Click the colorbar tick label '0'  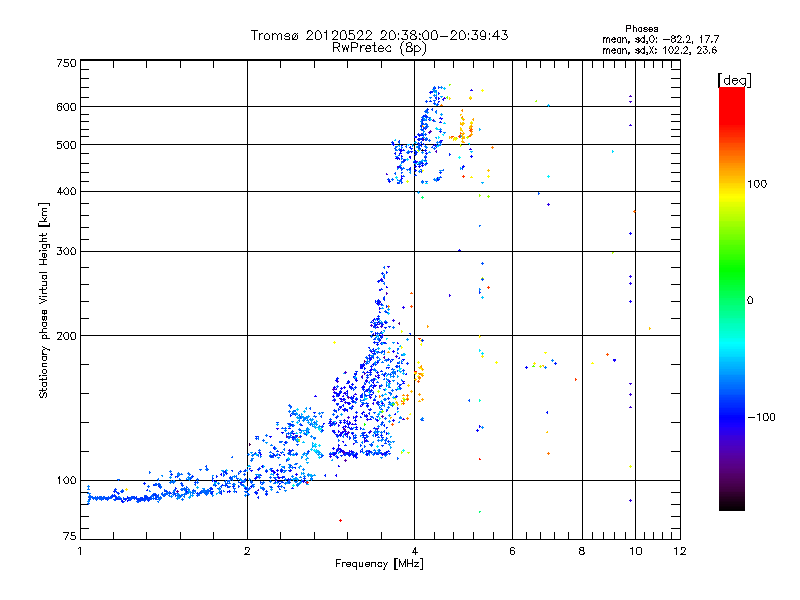click(x=750, y=301)
